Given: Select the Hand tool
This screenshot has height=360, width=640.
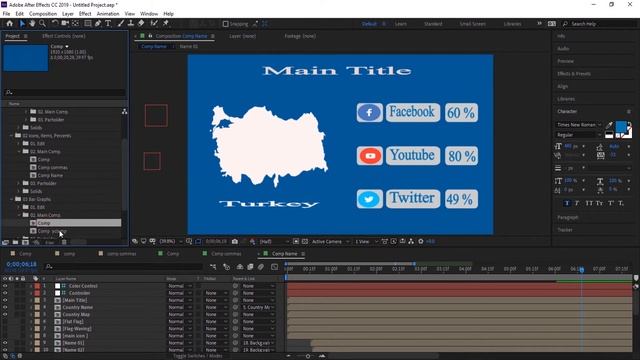Looking at the screenshot, I should point(32,24).
